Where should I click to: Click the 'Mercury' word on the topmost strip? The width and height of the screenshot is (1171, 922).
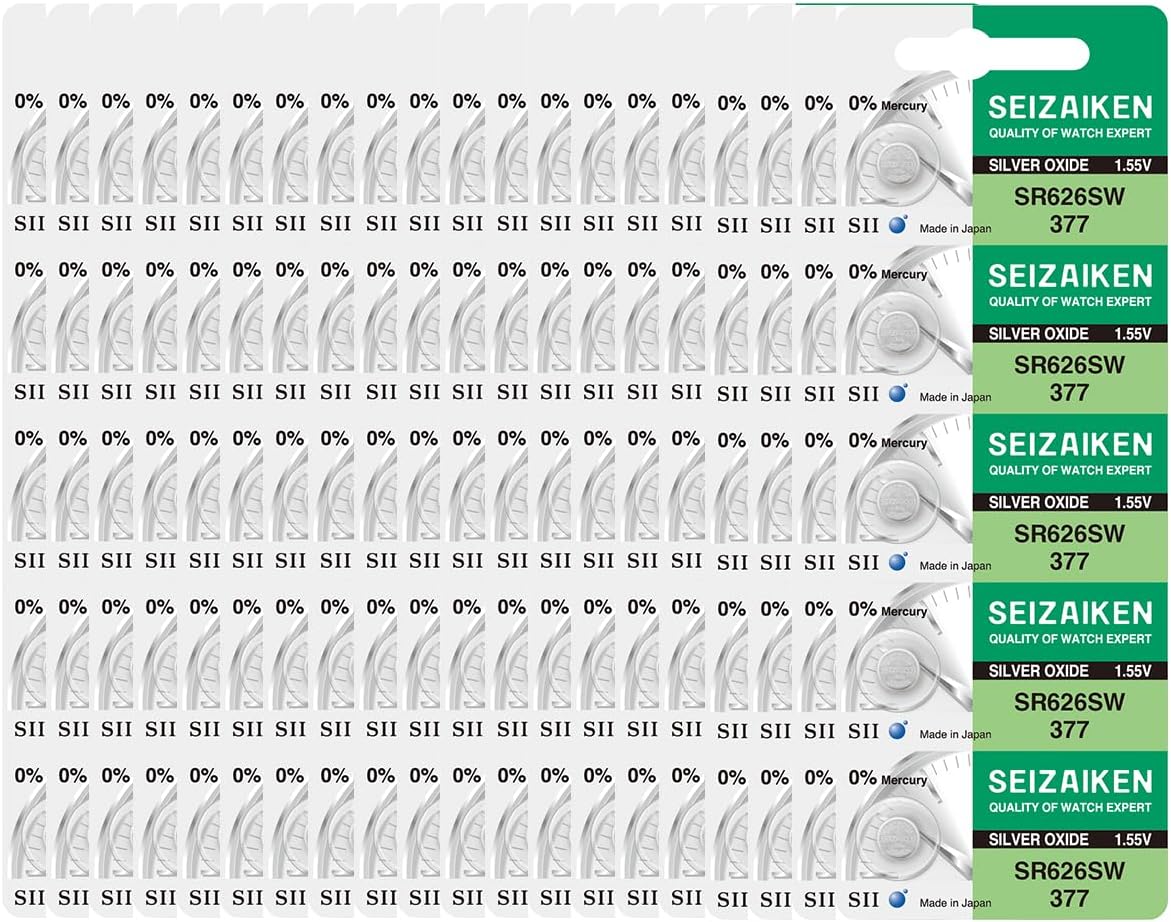pyautogui.click(x=904, y=106)
